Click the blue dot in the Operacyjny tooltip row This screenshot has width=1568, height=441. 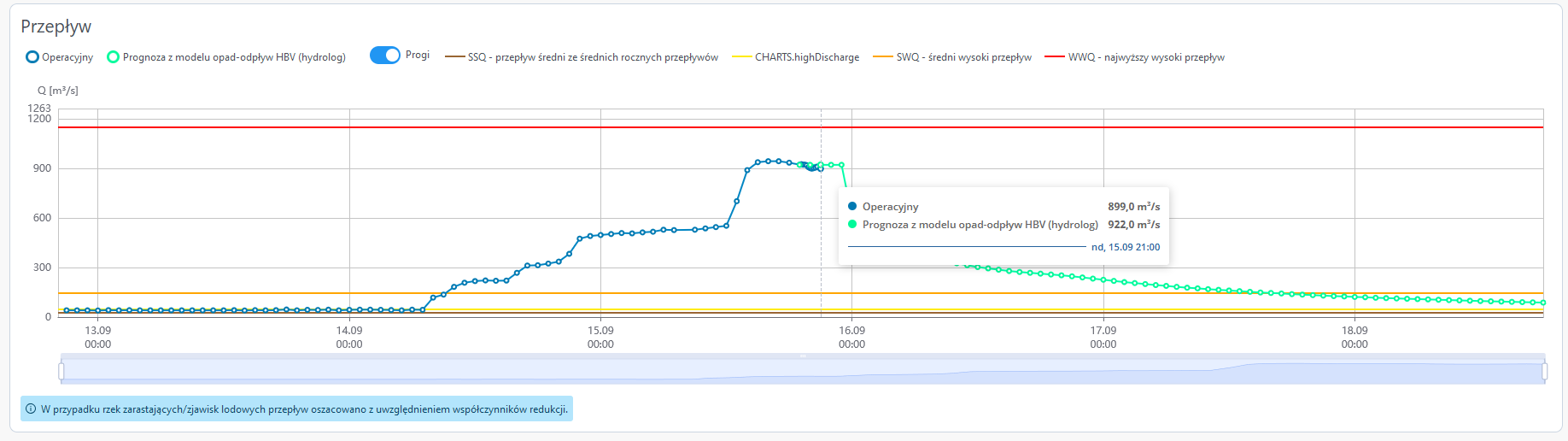[x=852, y=207]
